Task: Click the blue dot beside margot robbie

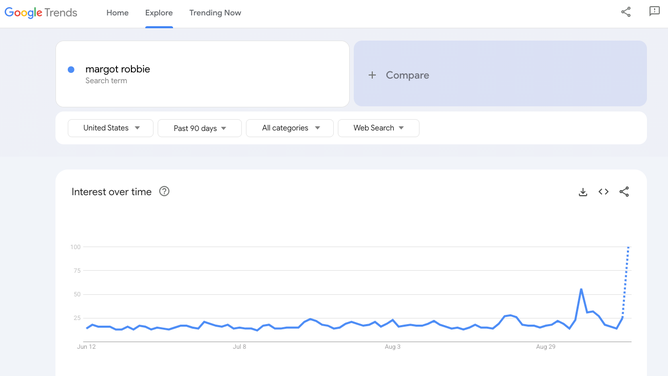Action: point(71,69)
